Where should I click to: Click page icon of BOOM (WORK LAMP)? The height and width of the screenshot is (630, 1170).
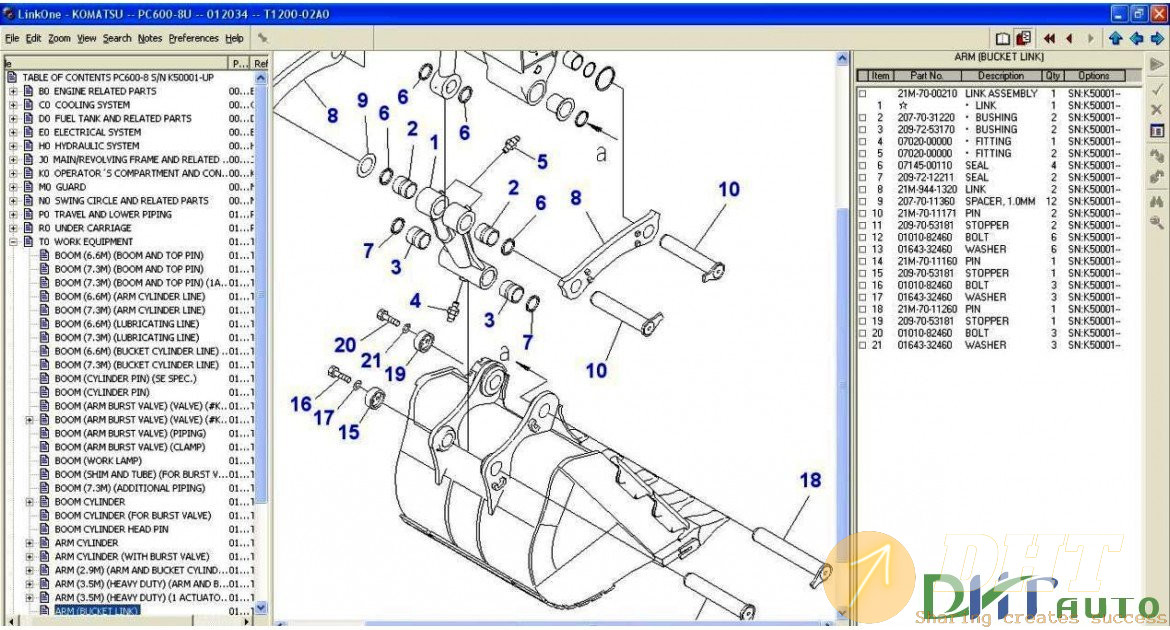(x=44, y=461)
